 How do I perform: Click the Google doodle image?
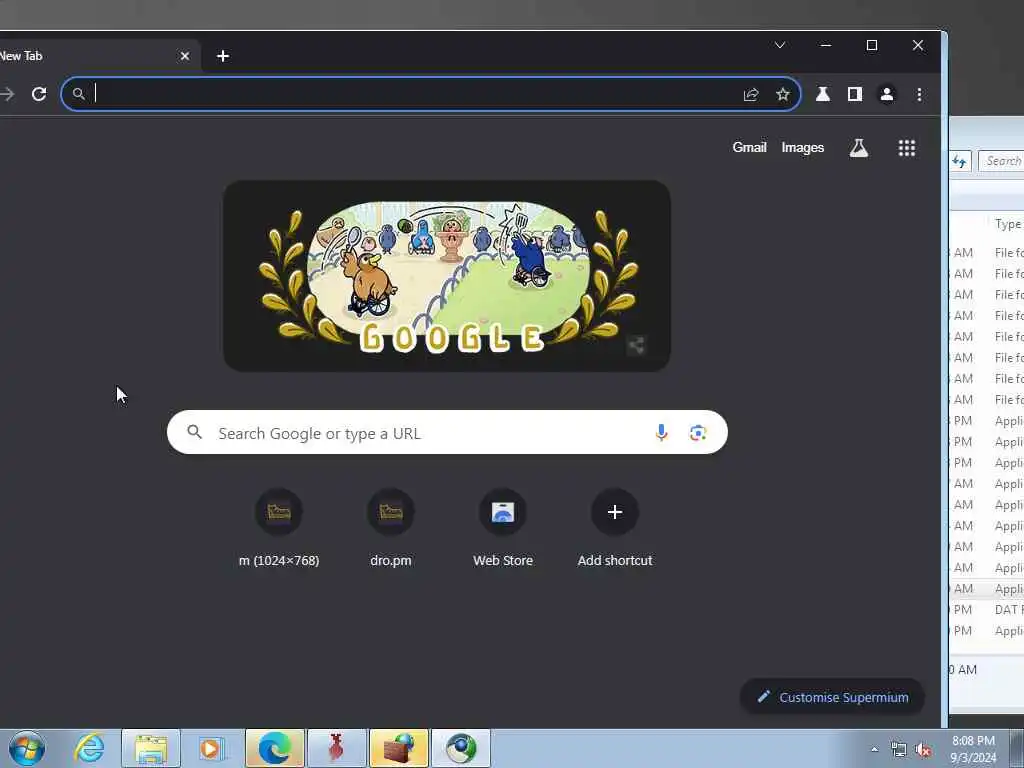[447, 276]
